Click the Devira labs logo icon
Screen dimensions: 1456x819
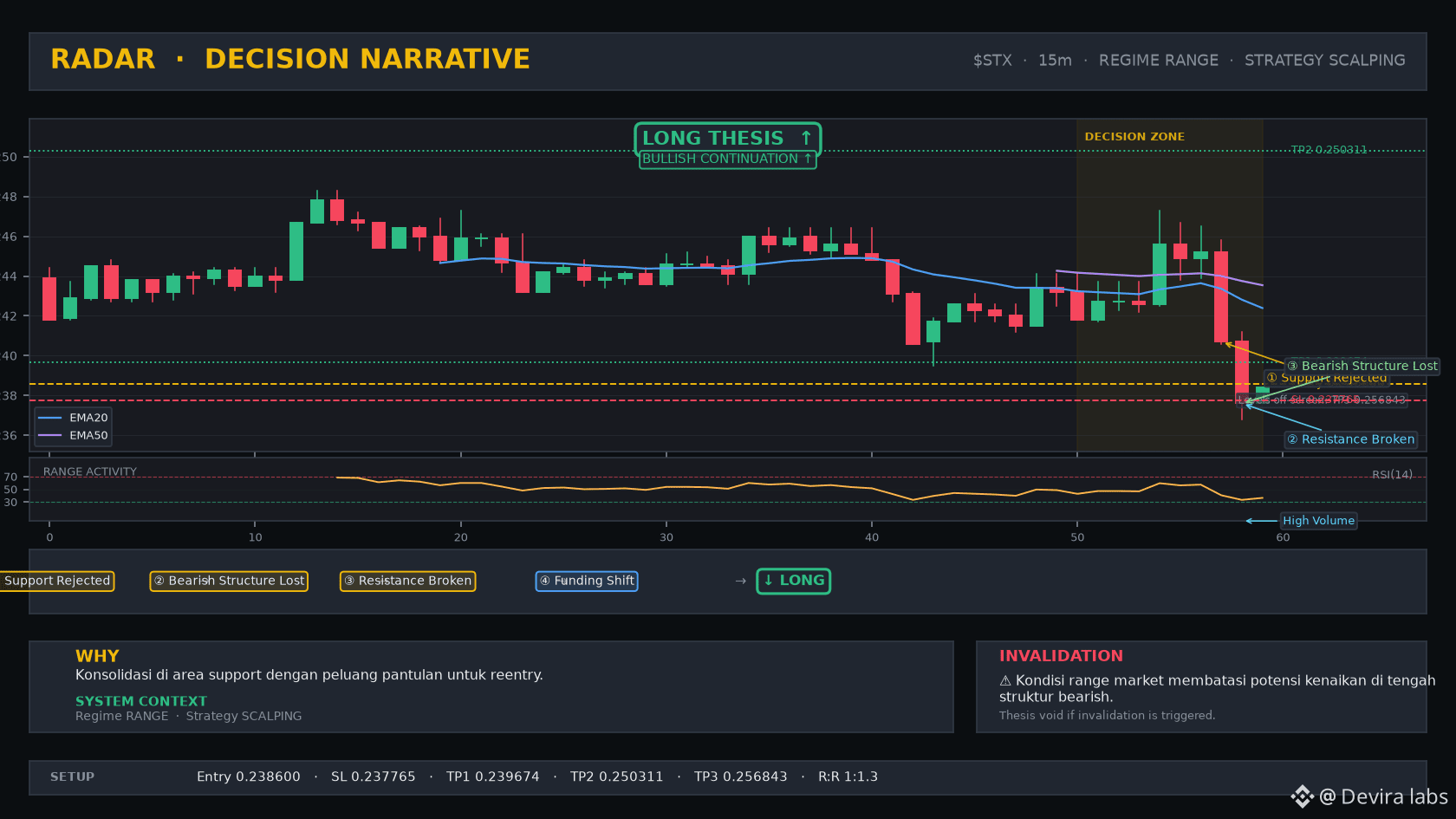pyautogui.click(x=1302, y=796)
